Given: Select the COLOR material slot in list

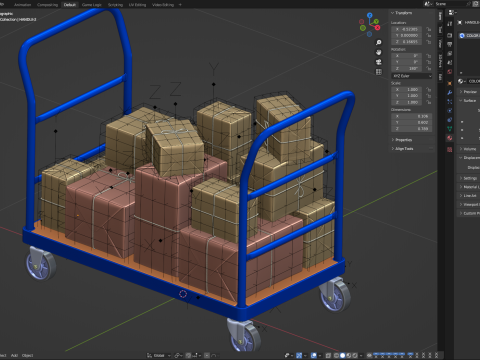Looking at the screenshot, I should [469, 35].
